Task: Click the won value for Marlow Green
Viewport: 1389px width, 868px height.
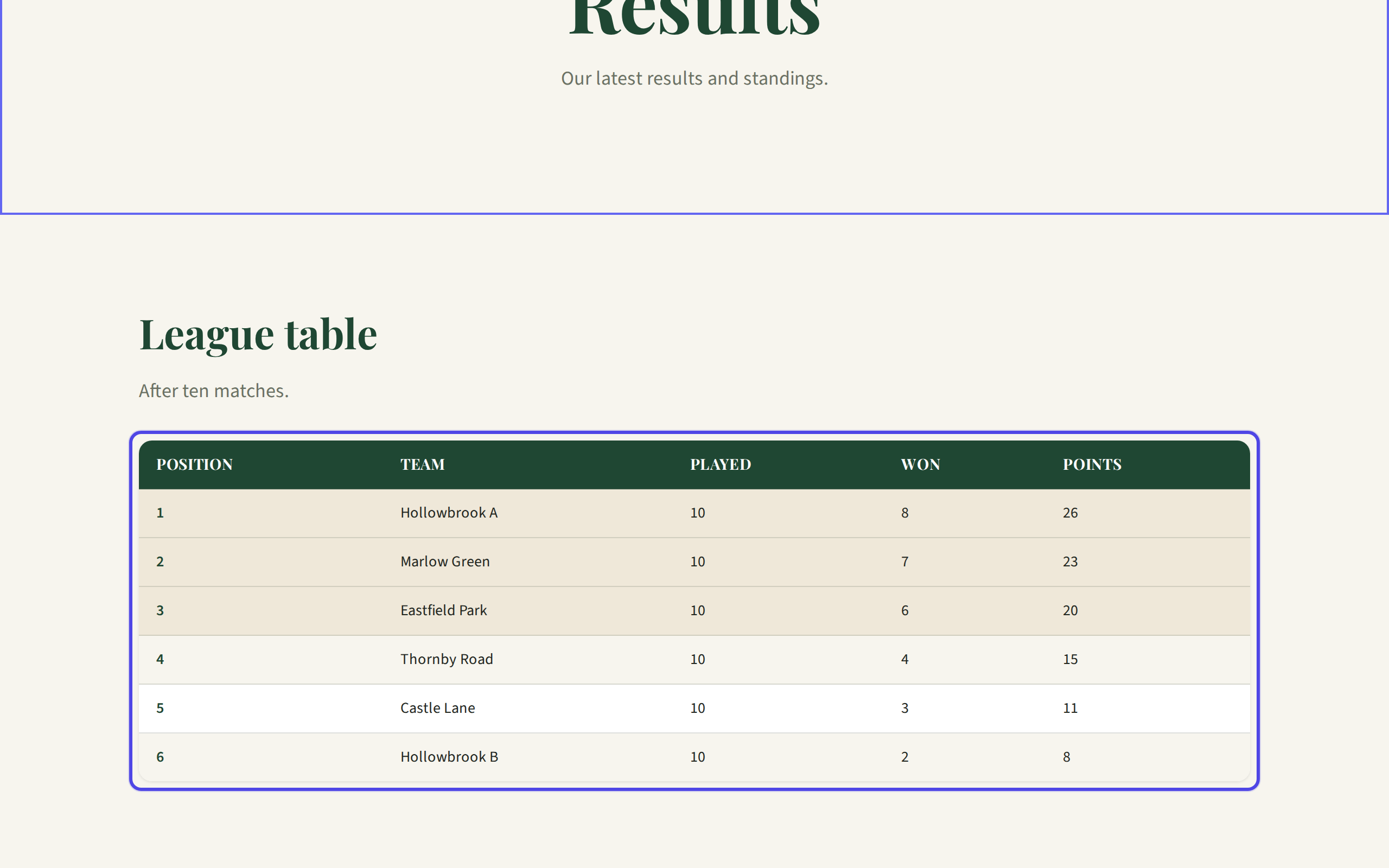Action: tap(904, 561)
